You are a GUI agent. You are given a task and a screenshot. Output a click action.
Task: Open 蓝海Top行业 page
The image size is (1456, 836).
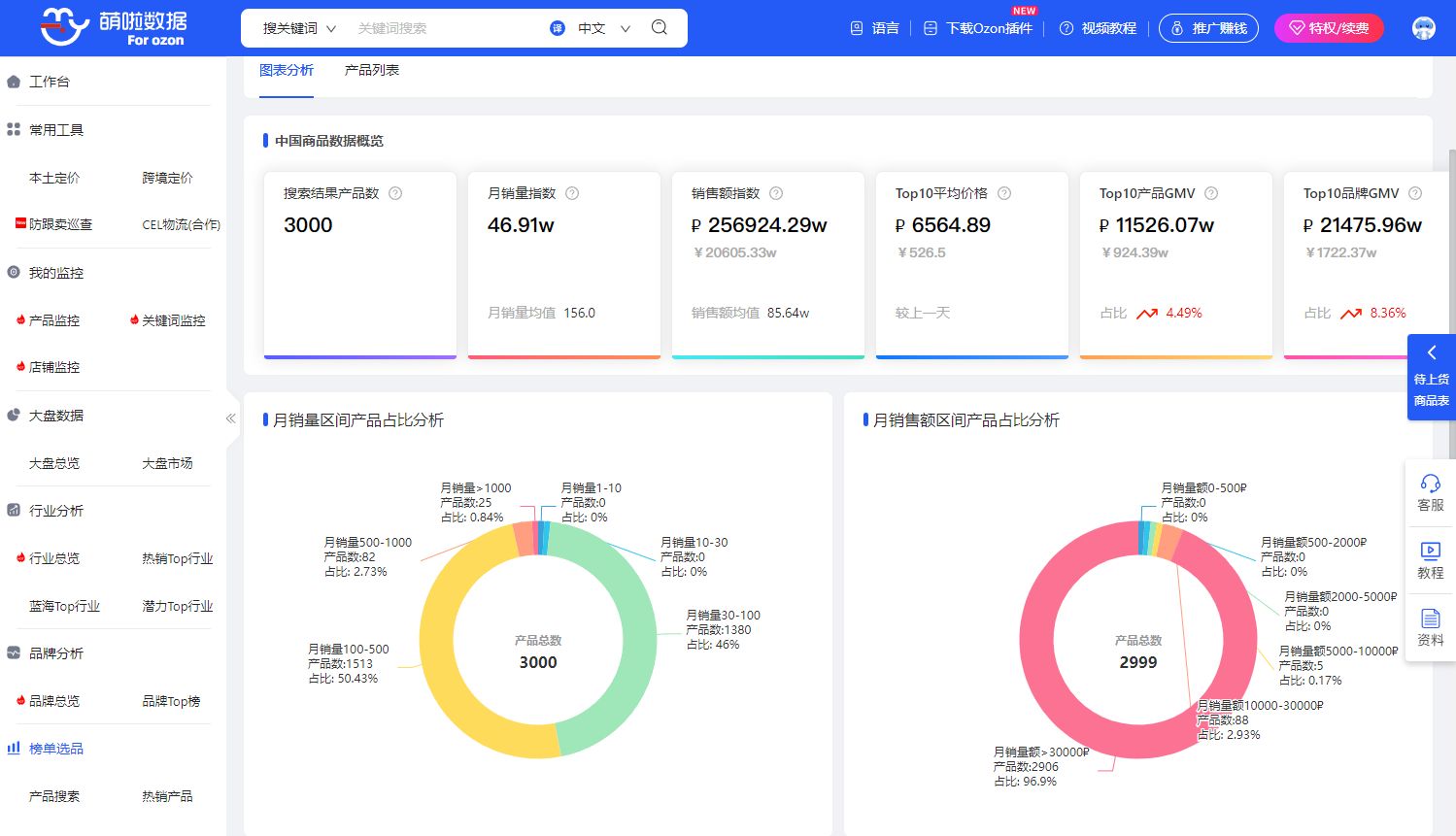coord(64,606)
